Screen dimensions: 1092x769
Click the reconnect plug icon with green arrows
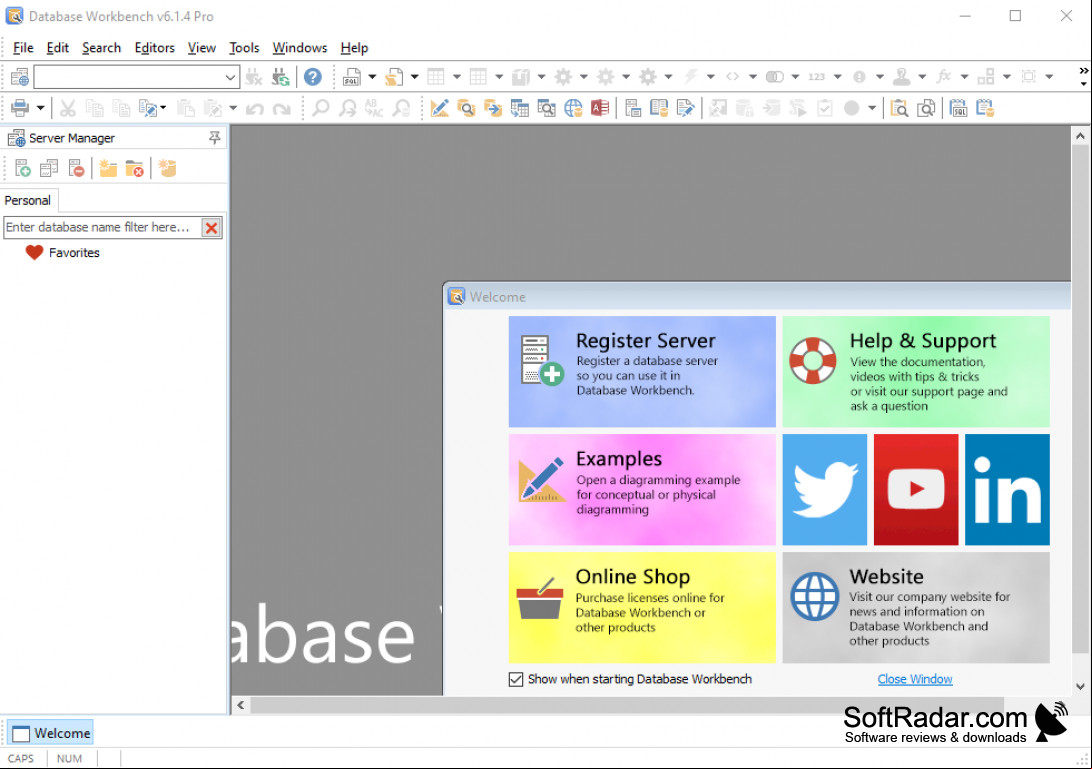[x=281, y=77]
